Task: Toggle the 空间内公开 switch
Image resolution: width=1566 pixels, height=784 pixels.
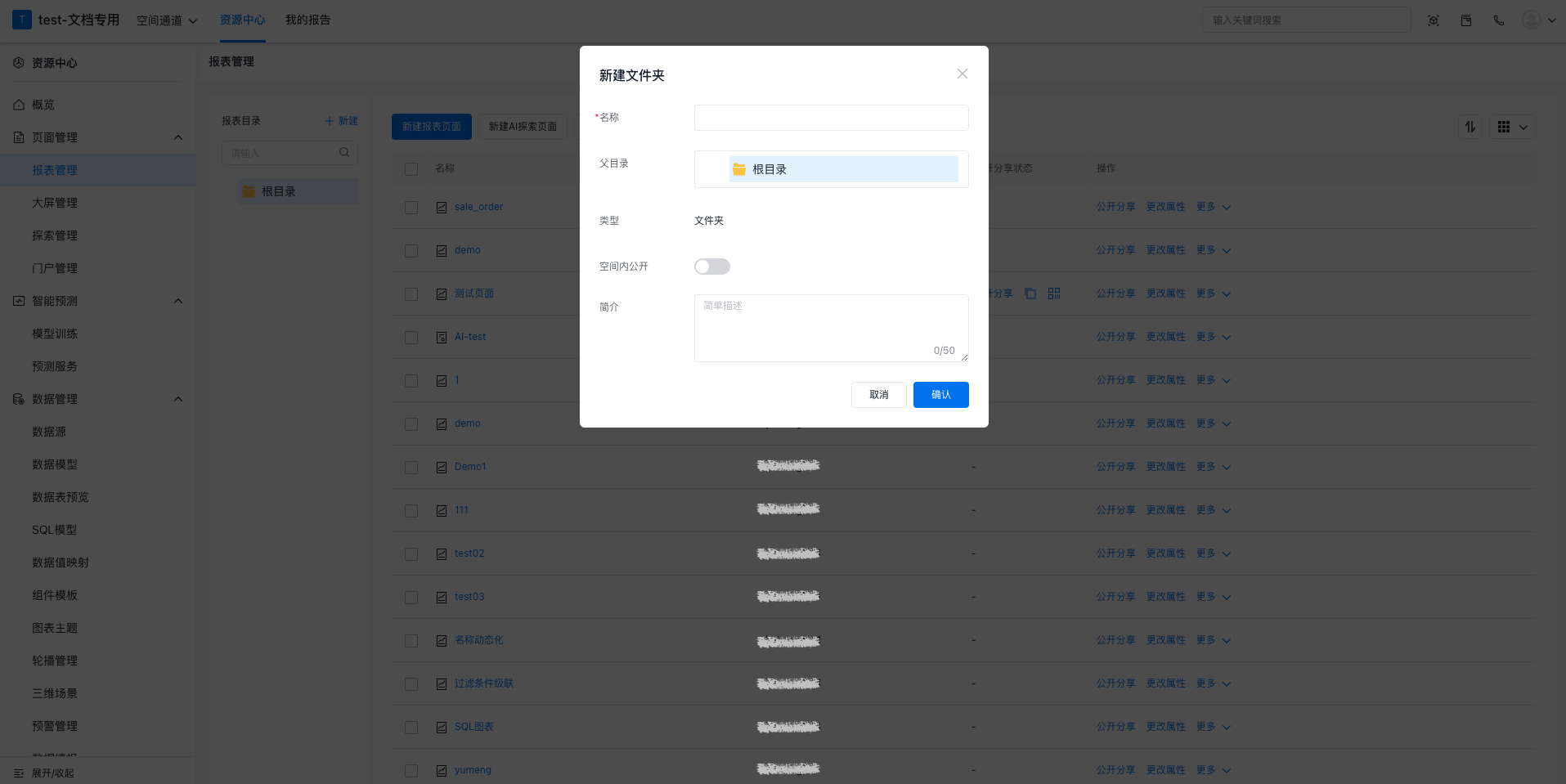Action: [711, 267]
